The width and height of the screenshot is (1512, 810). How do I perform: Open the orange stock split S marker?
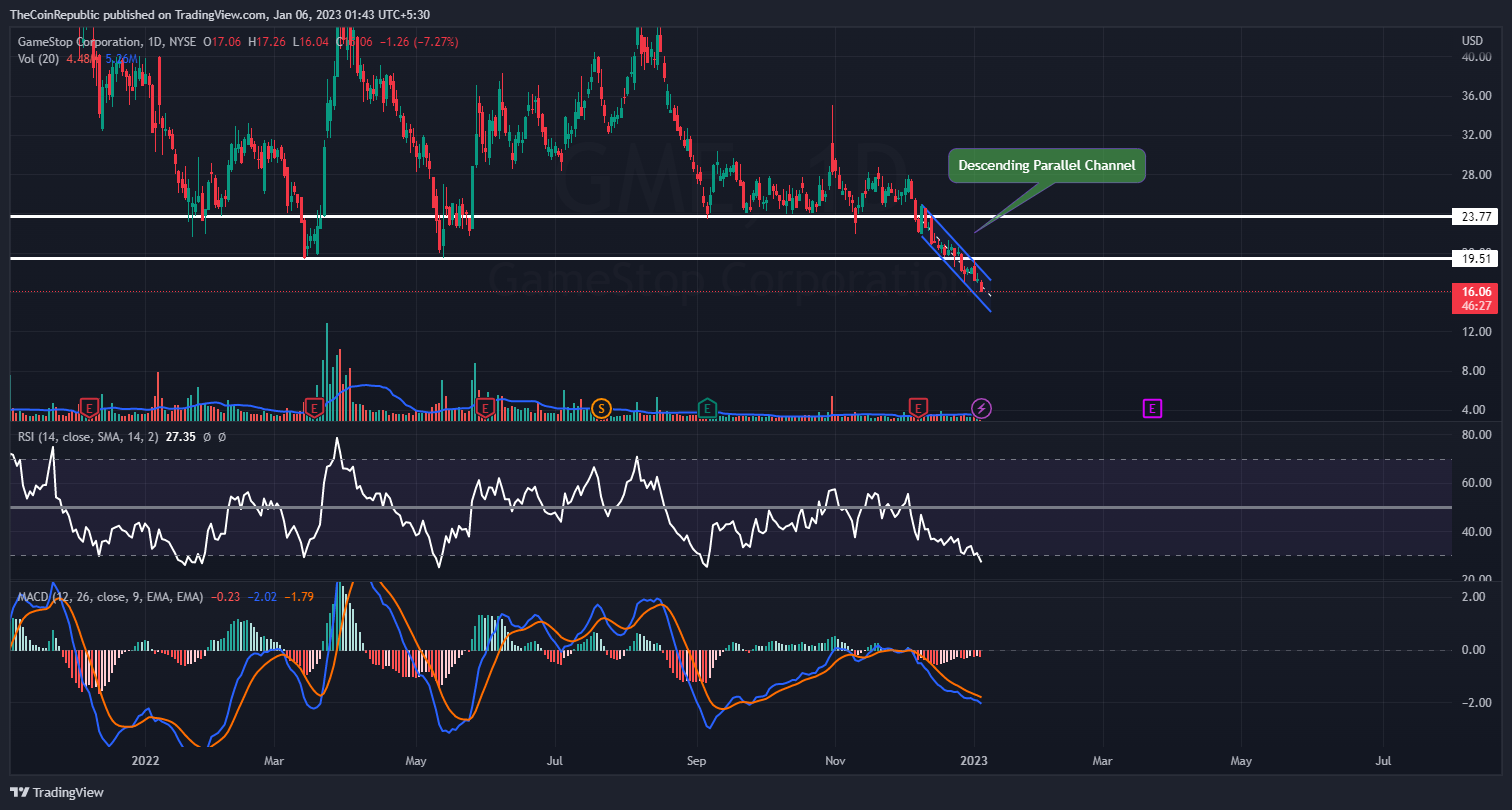click(x=601, y=408)
